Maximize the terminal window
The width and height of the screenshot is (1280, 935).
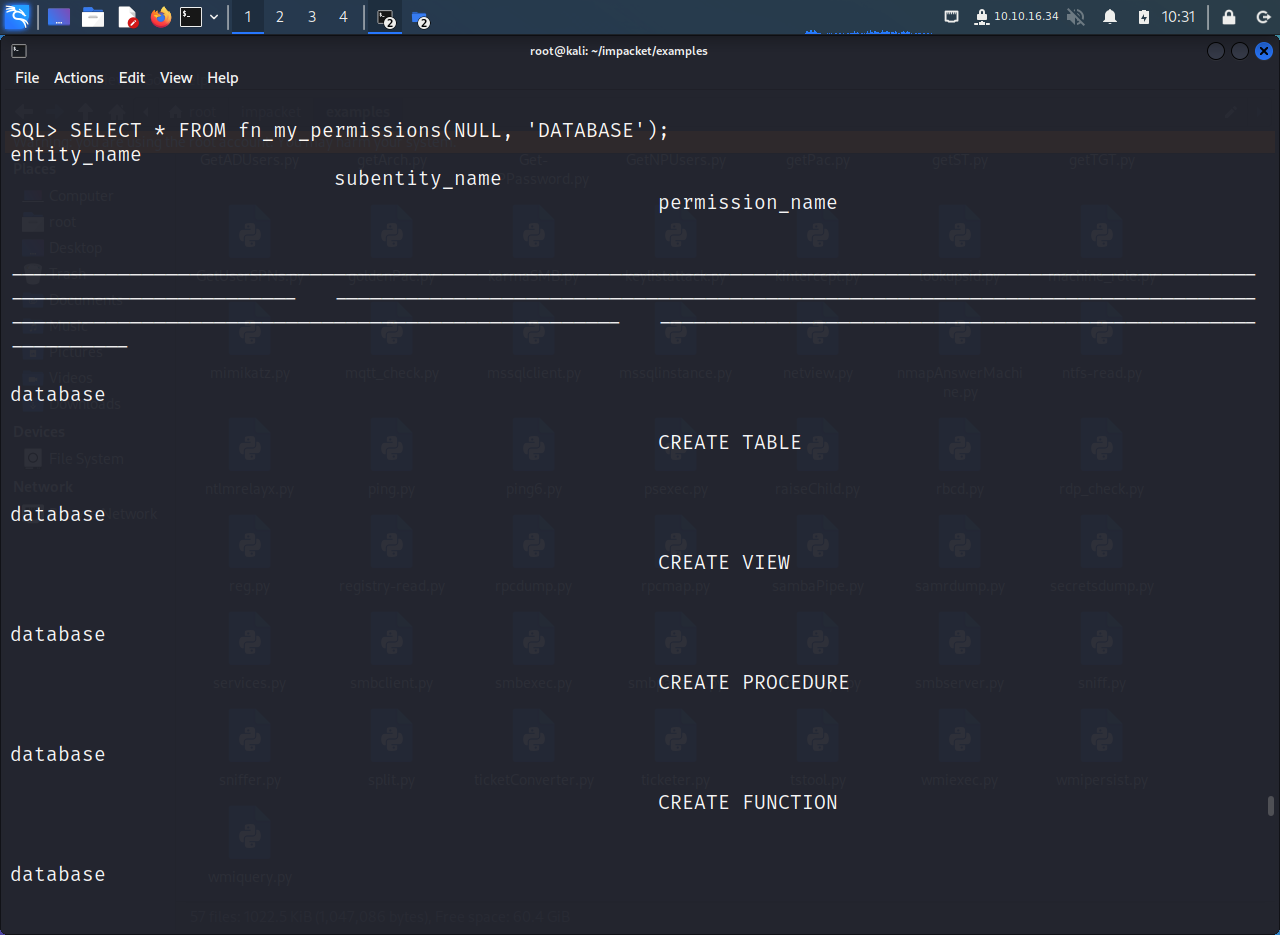tap(1240, 51)
